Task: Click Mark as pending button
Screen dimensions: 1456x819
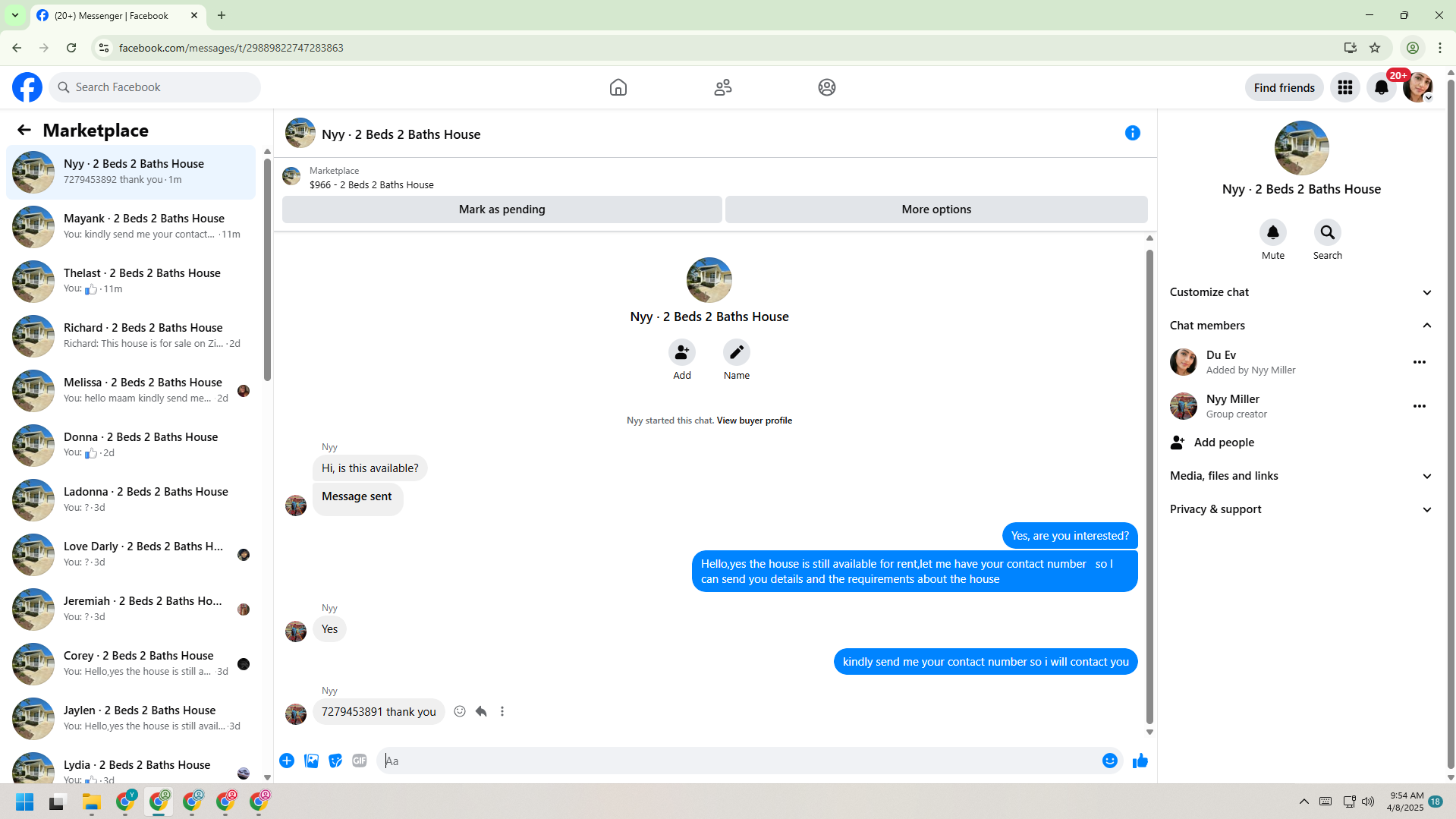Action: point(502,209)
